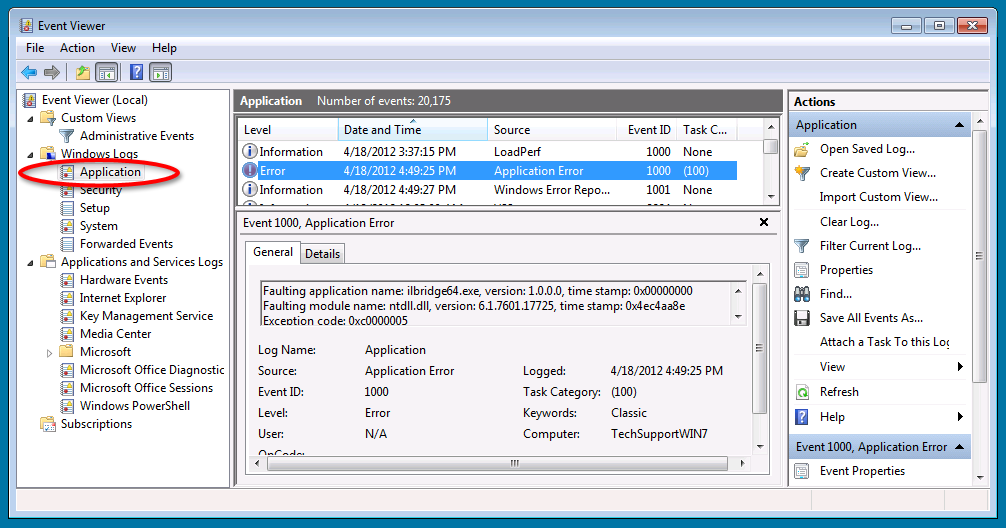Click the horizontal scrollbar in event details
Screen dimensions: 1006x528
tap(498, 463)
